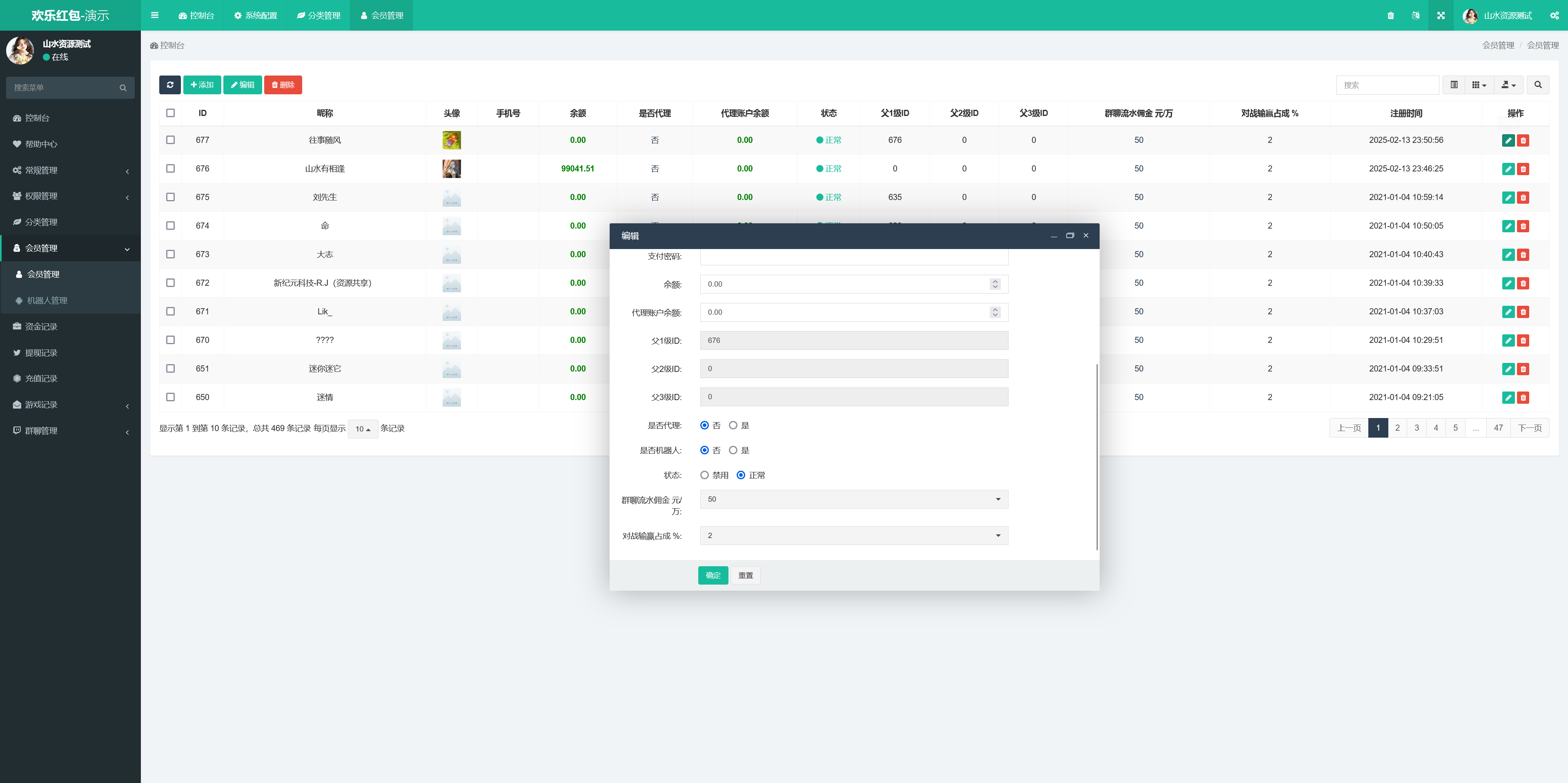Click the trash icon in top header
Image resolution: width=1568 pixels, height=783 pixels.
tap(1390, 15)
